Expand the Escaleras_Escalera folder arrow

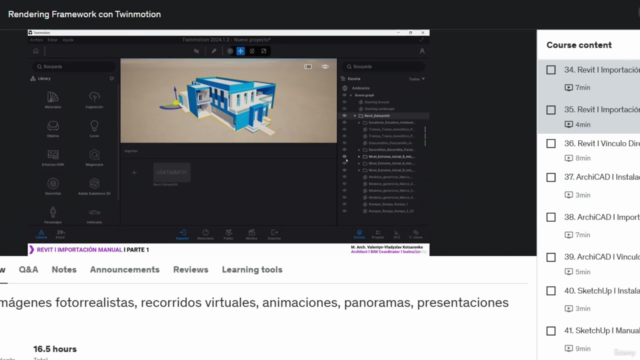[359, 122]
